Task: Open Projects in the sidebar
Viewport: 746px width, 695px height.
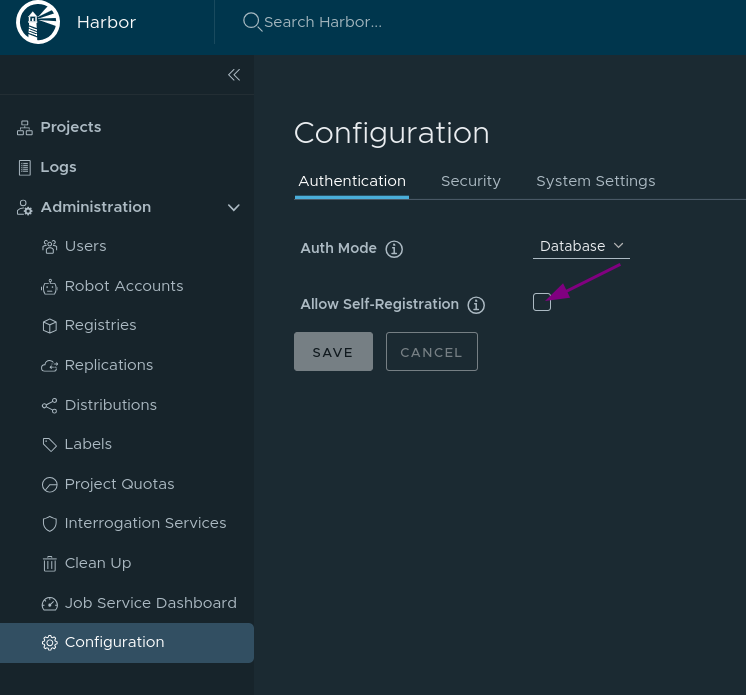Action: (70, 127)
